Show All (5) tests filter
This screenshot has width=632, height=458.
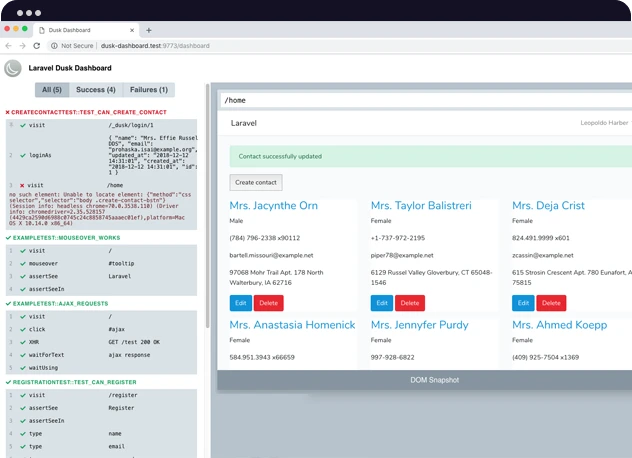[x=51, y=90]
